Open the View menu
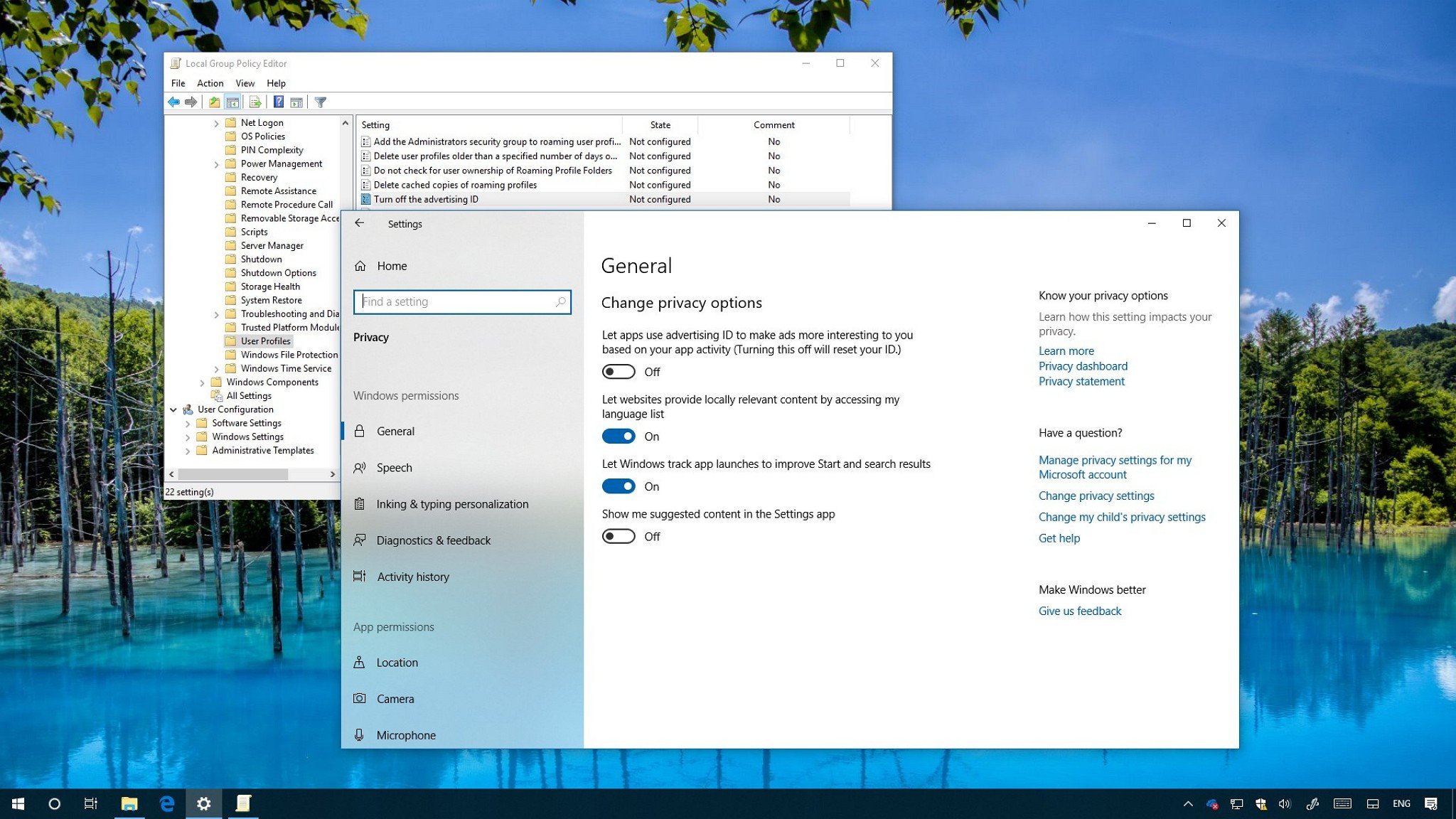Screen dimensions: 1456x819 (x=245, y=83)
